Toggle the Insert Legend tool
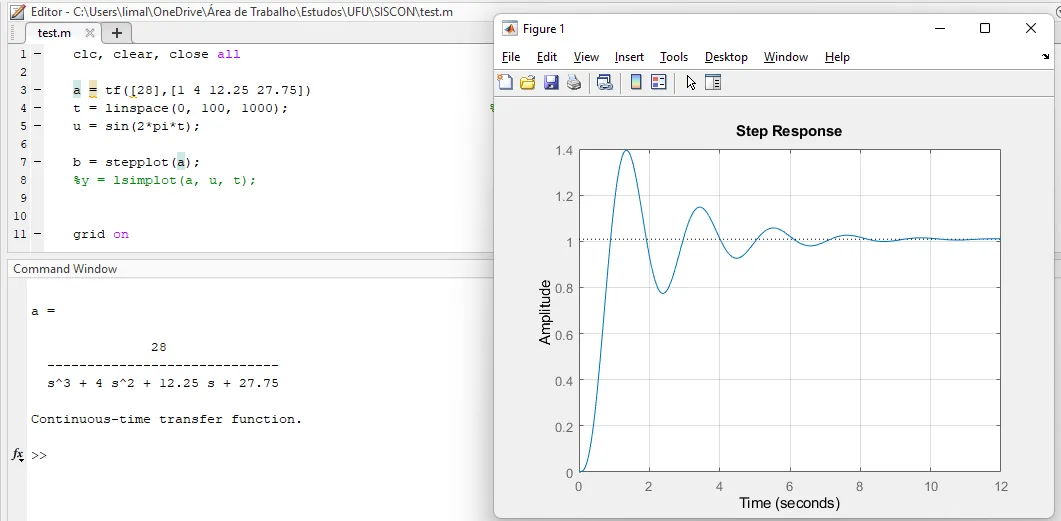This screenshot has width=1061, height=521. pos(658,83)
